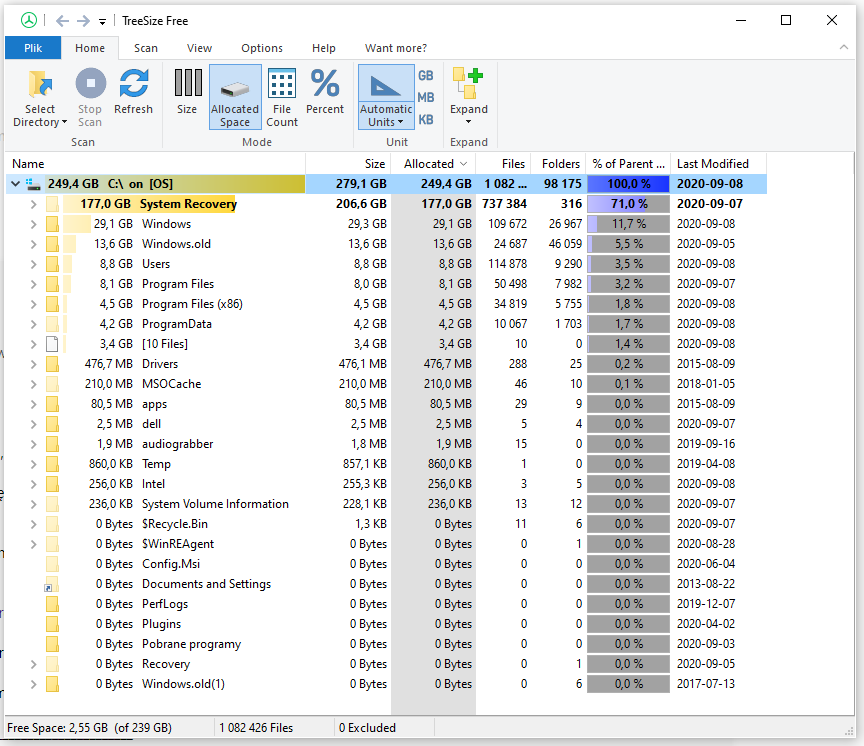The height and width of the screenshot is (746, 864).
Task: Click the ProgramData folder icon
Action: coord(52,324)
